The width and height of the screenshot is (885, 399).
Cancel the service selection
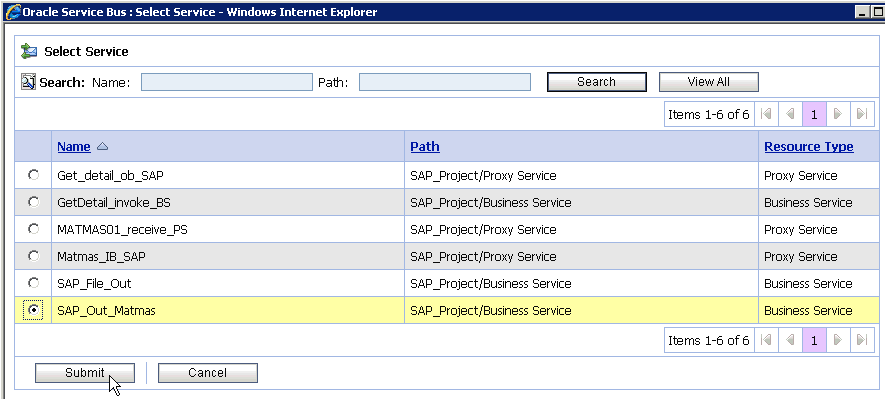208,373
